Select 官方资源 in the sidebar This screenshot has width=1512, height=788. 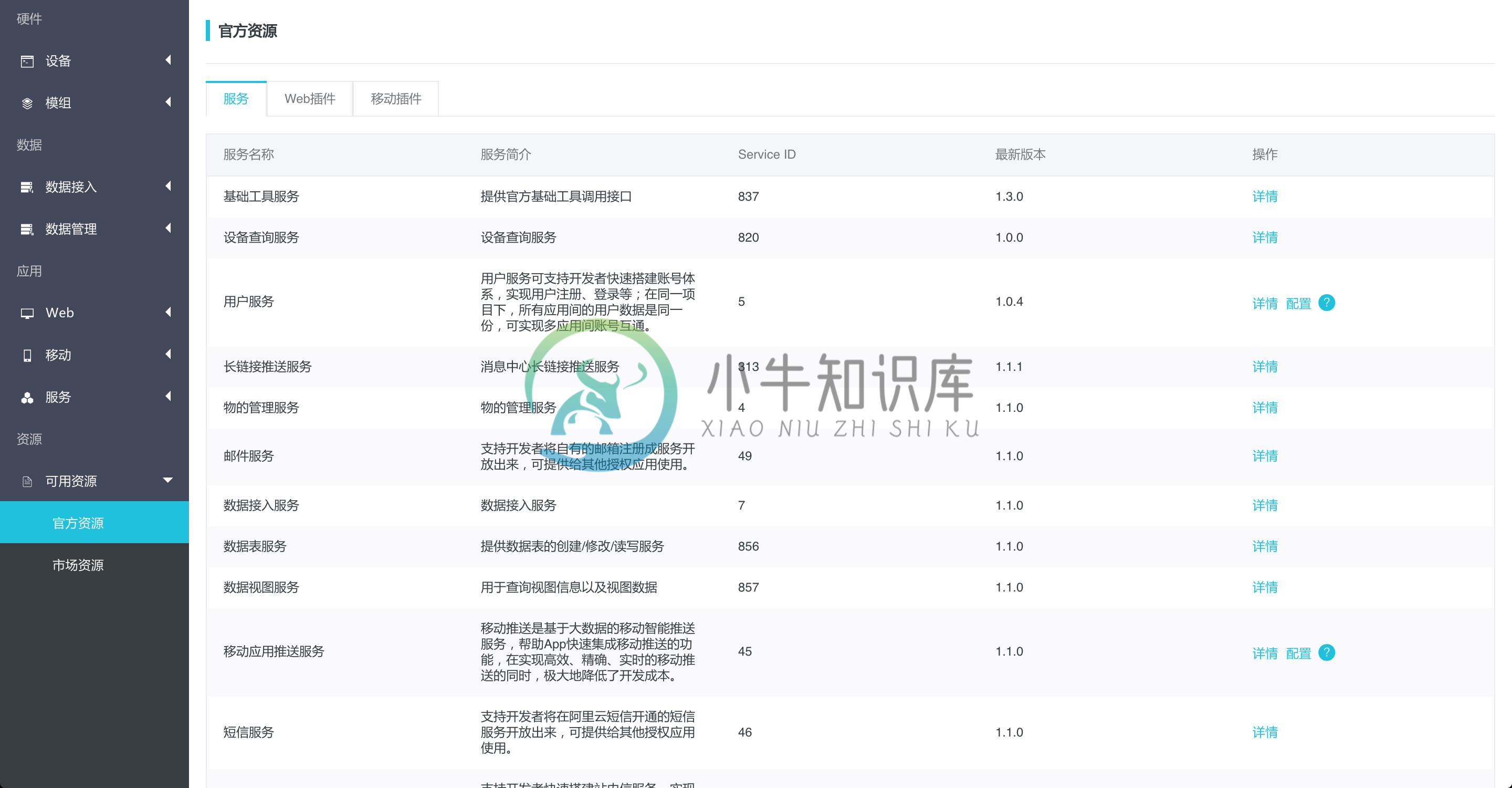point(94,523)
